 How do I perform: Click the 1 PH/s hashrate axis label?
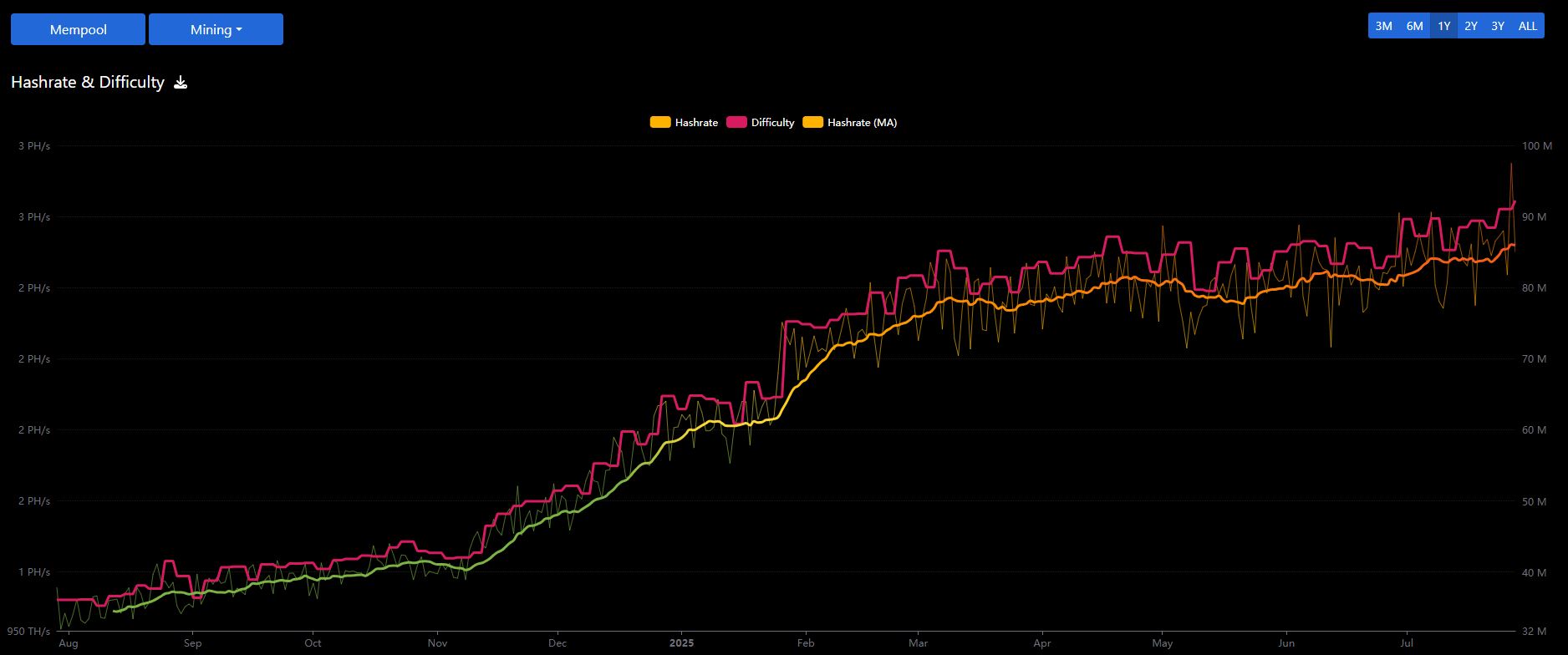[x=34, y=572]
